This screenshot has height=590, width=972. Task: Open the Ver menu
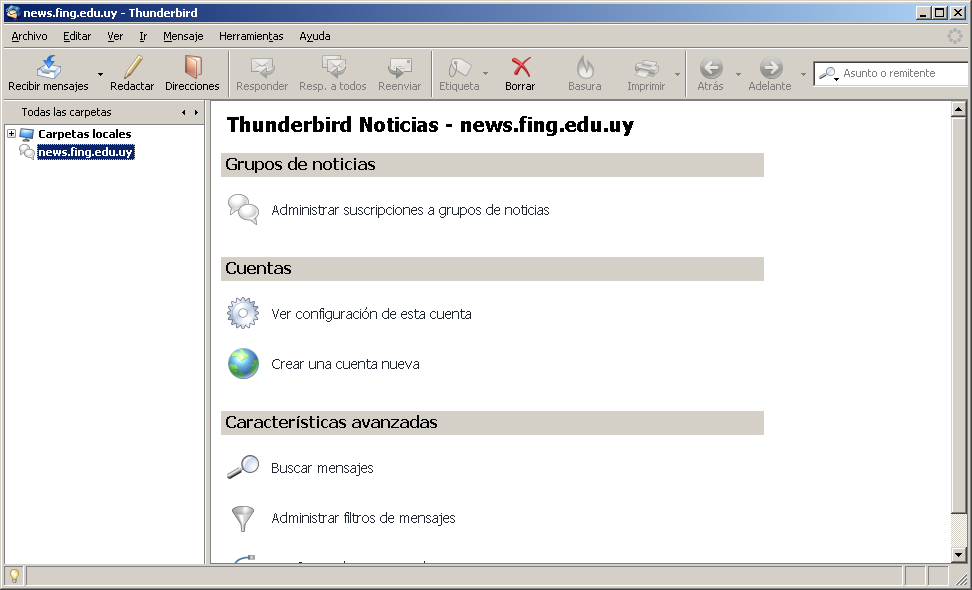pos(115,36)
